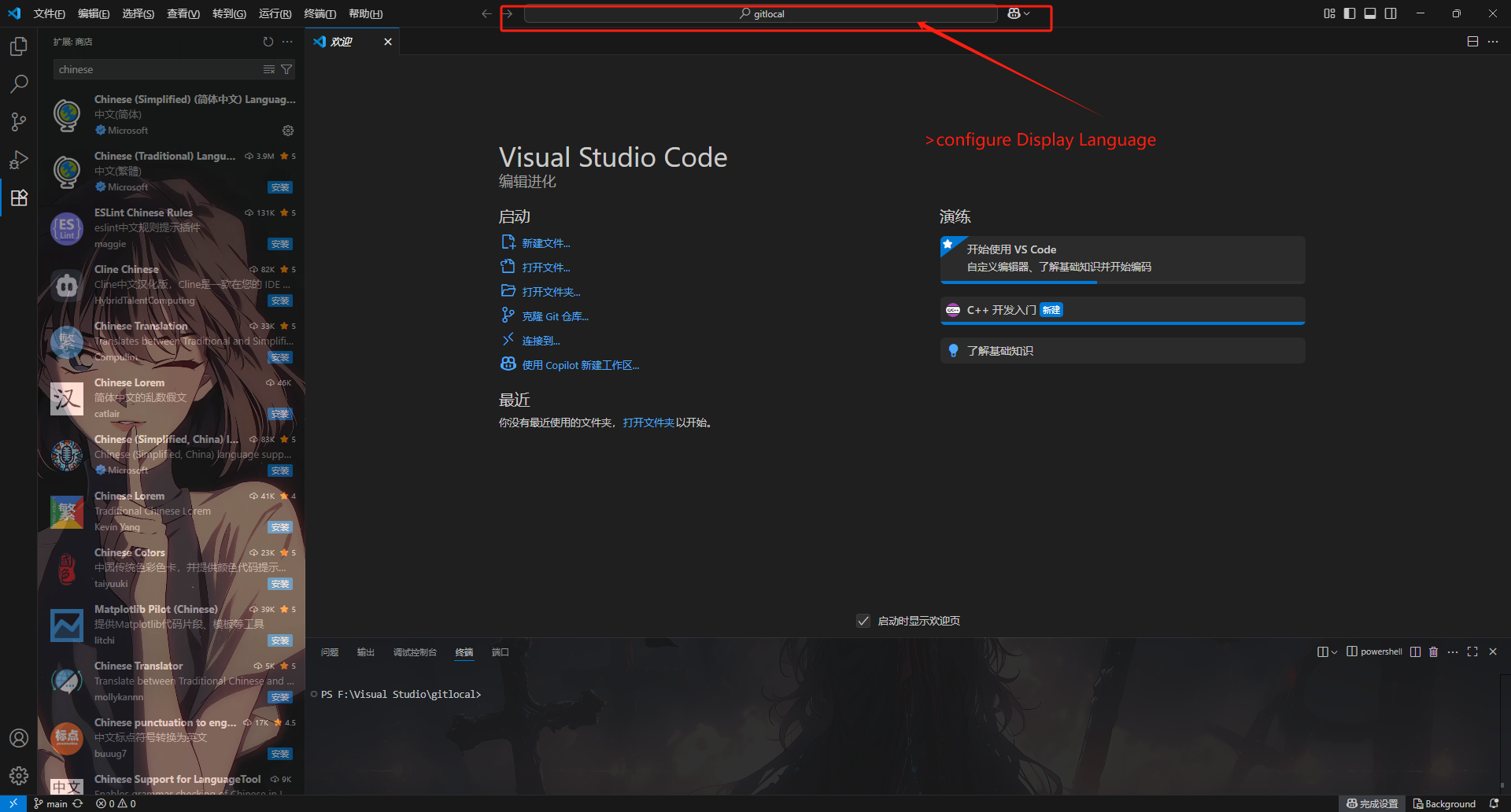Split the terminal pane
1511x812 pixels.
(x=1415, y=651)
